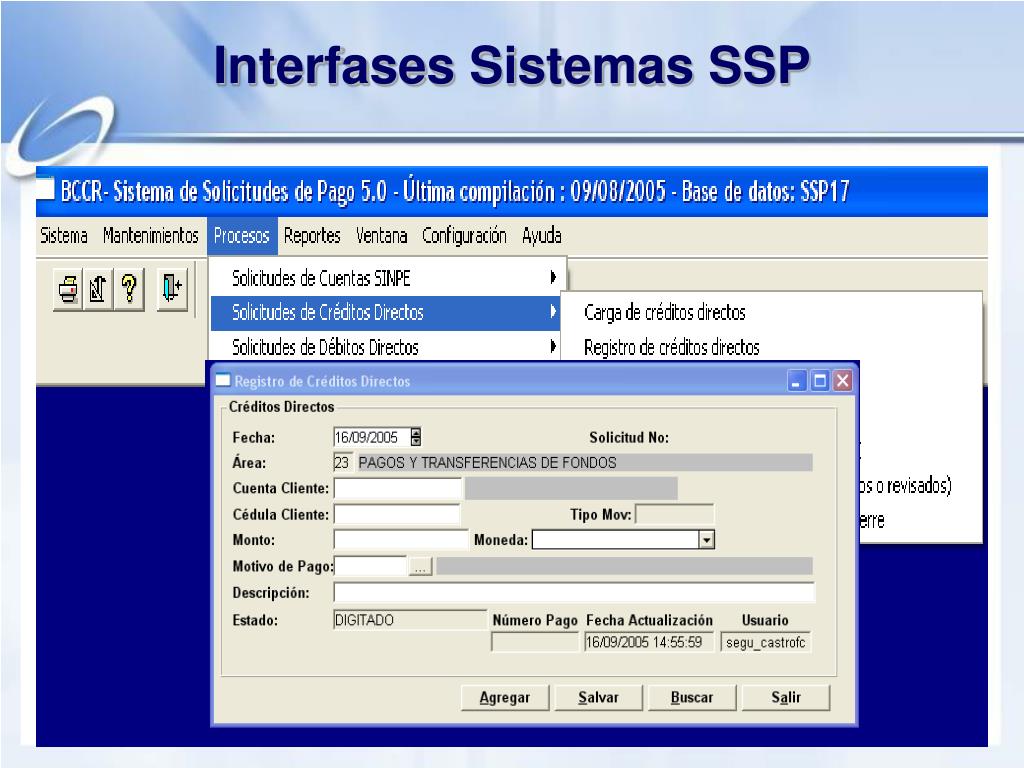Click the Fecha date stepper arrows
This screenshot has width=1024, height=768.
pyautogui.click(x=415, y=437)
